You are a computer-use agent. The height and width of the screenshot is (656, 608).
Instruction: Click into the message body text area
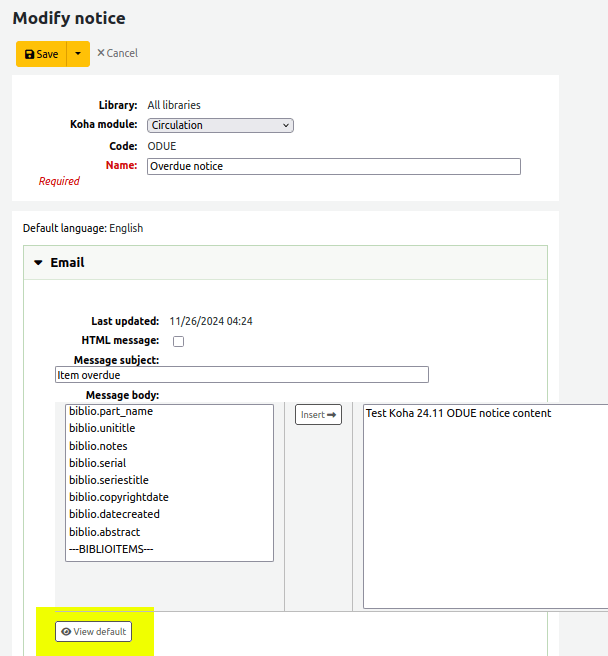click(x=485, y=506)
